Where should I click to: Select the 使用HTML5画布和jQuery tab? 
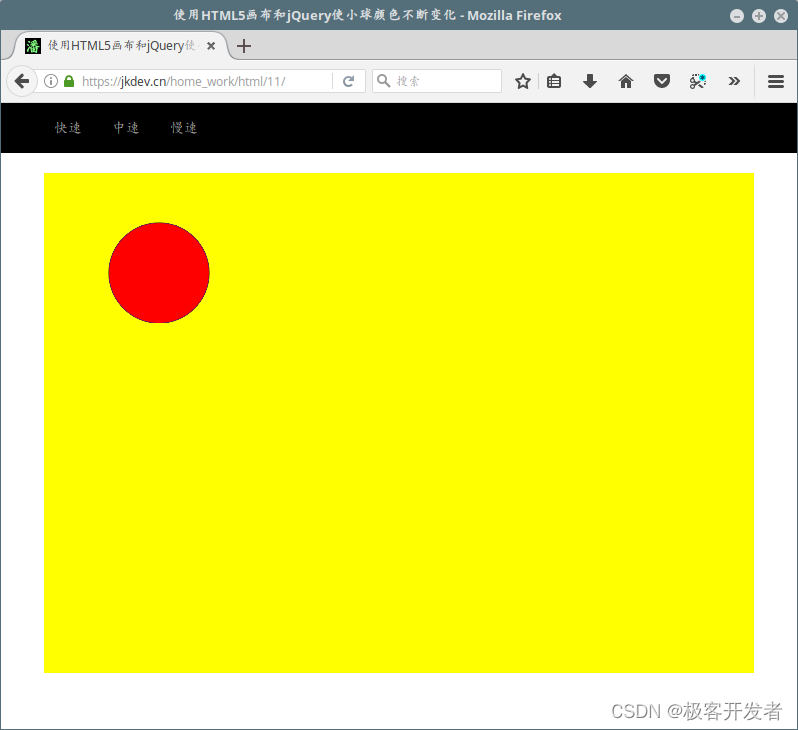click(x=121, y=46)
